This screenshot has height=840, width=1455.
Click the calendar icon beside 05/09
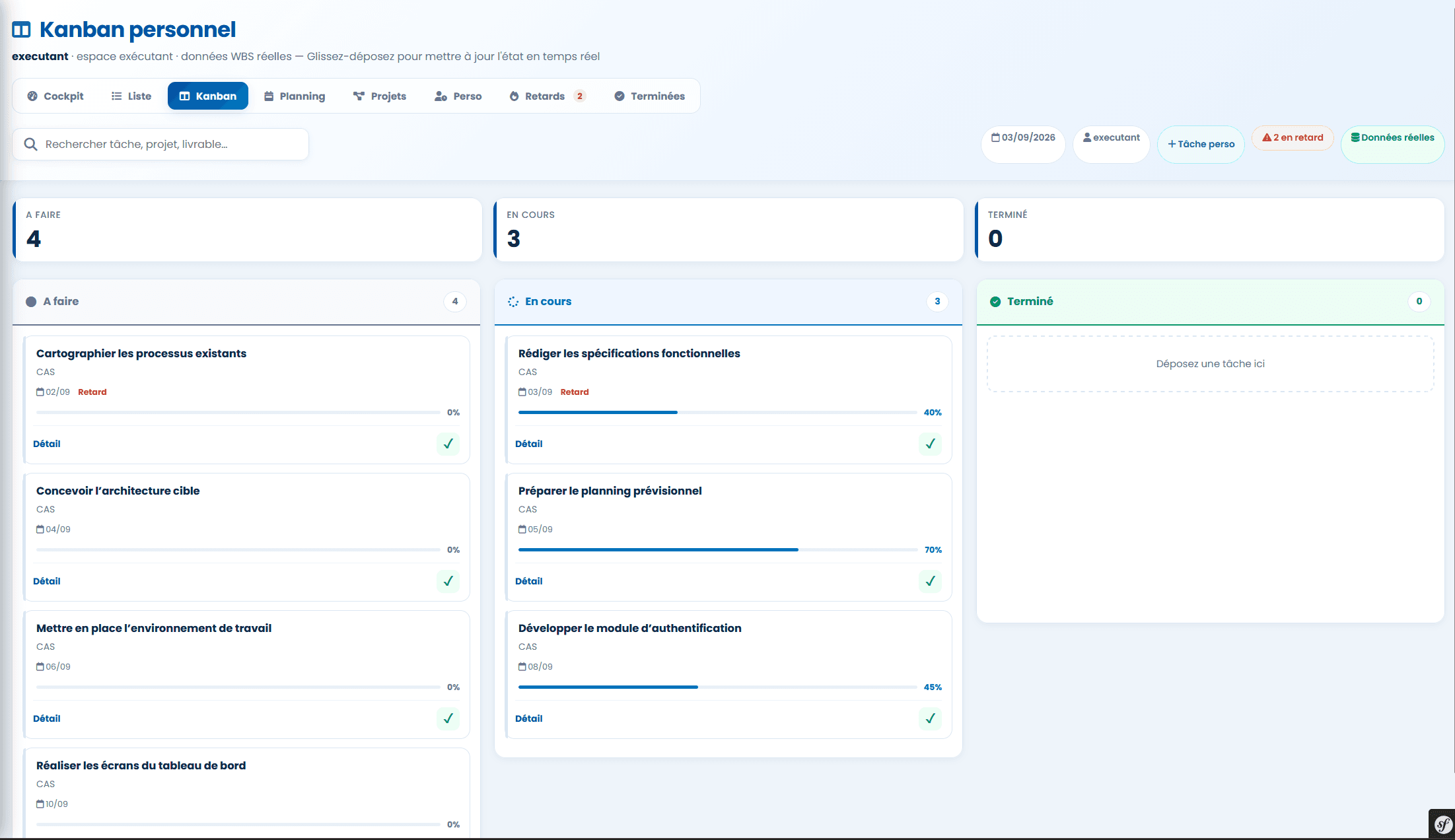click(522, 530)
